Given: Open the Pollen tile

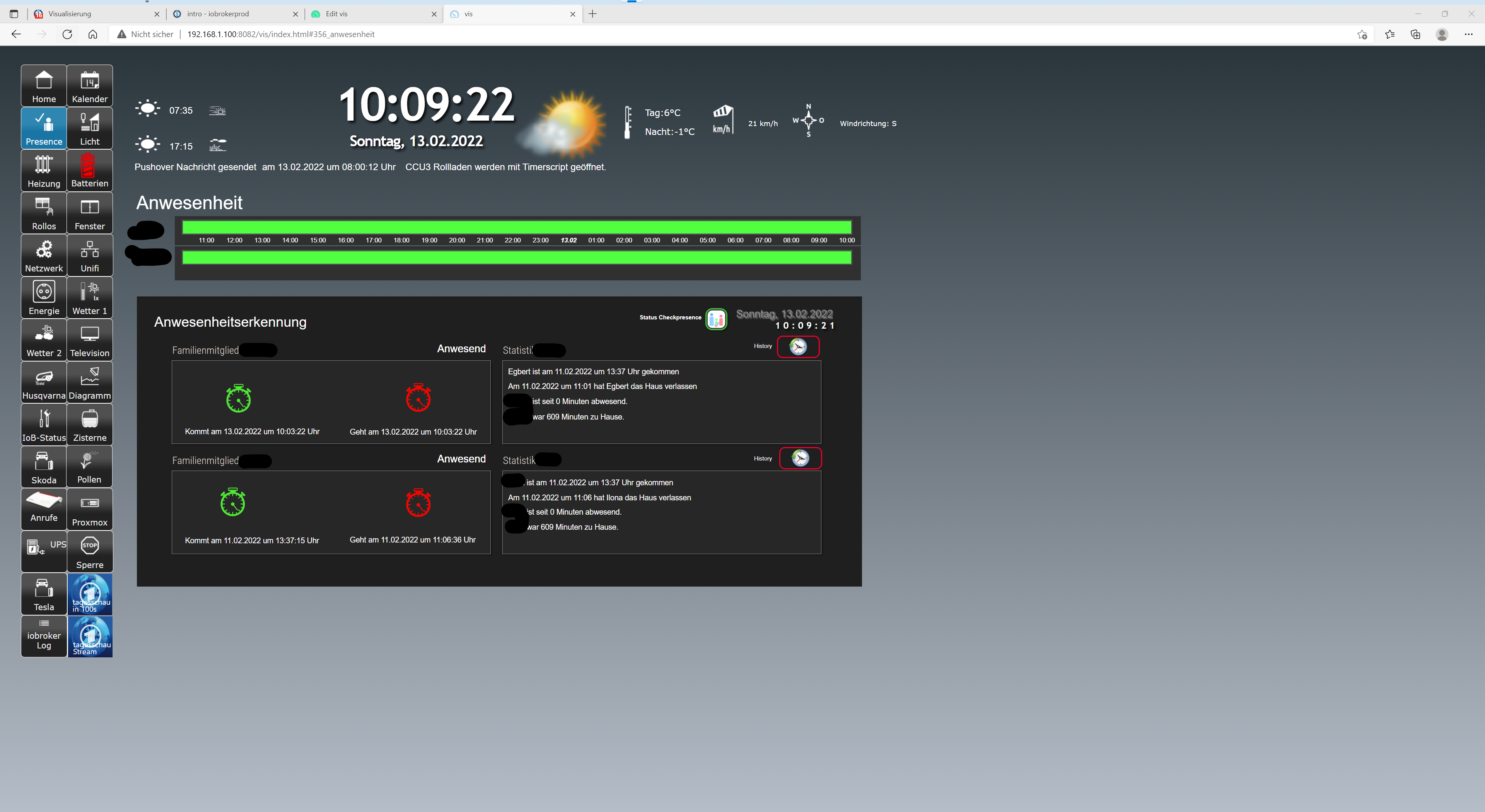Looking at the screenshot, I should coord(89,467).
